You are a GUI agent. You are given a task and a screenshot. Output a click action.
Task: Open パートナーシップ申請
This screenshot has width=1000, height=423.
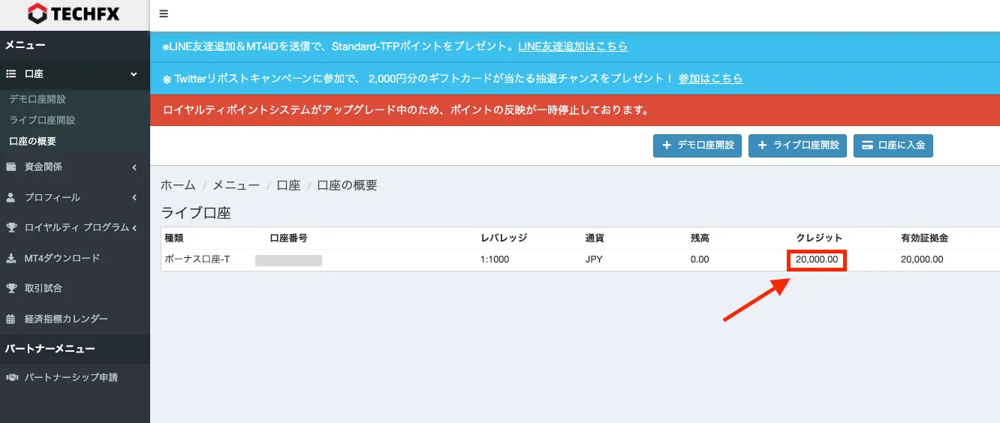75,378
